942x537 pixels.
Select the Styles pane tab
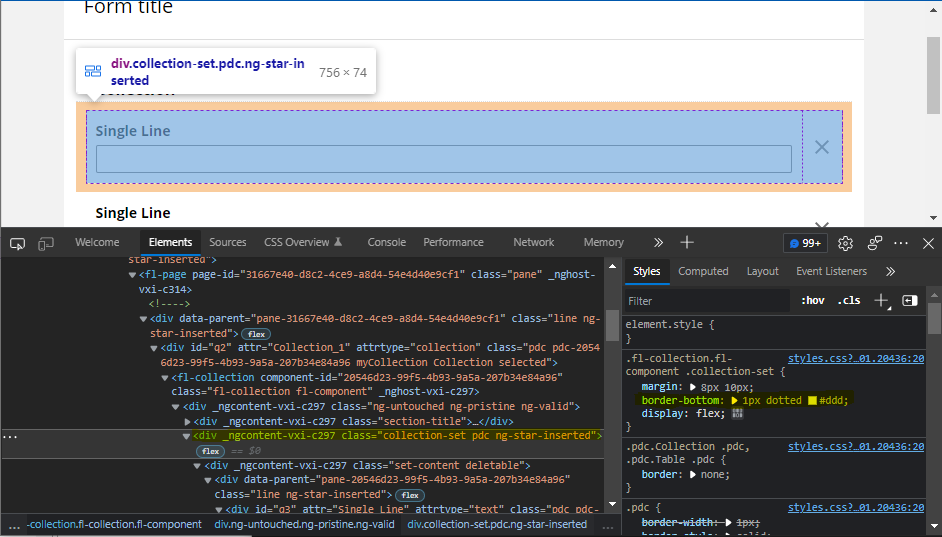click(646, 272)
